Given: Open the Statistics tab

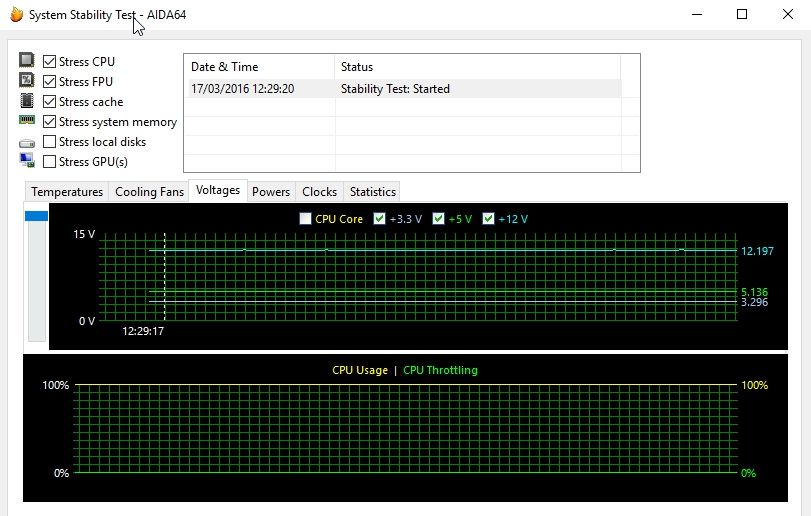Looking at the screenshot, I should [372, 192].
